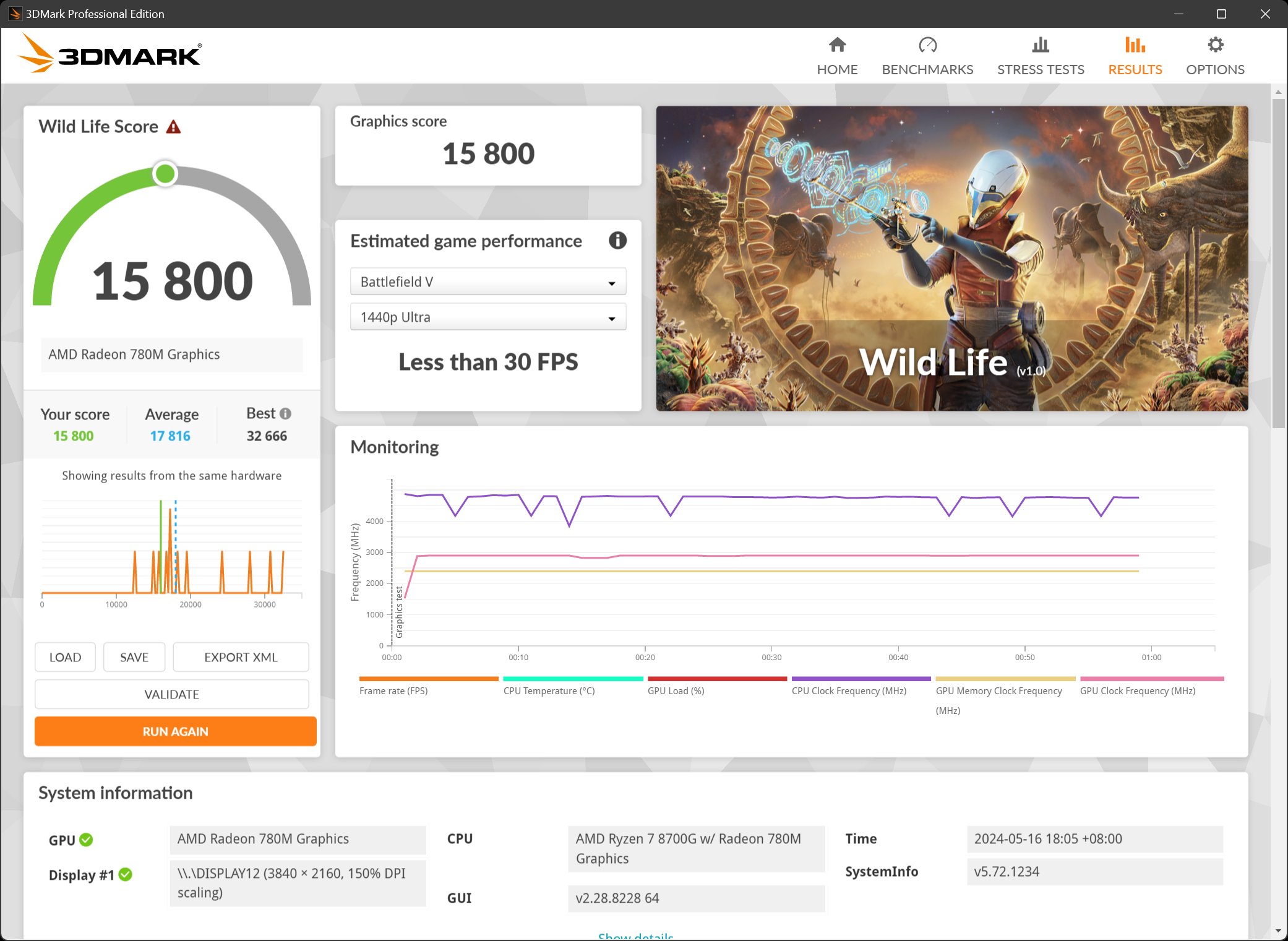Click the Display #1 value DISPLAY12 3840 × 2160
The height and width of the screenshot is (941, 1288).
click(298, 883)
